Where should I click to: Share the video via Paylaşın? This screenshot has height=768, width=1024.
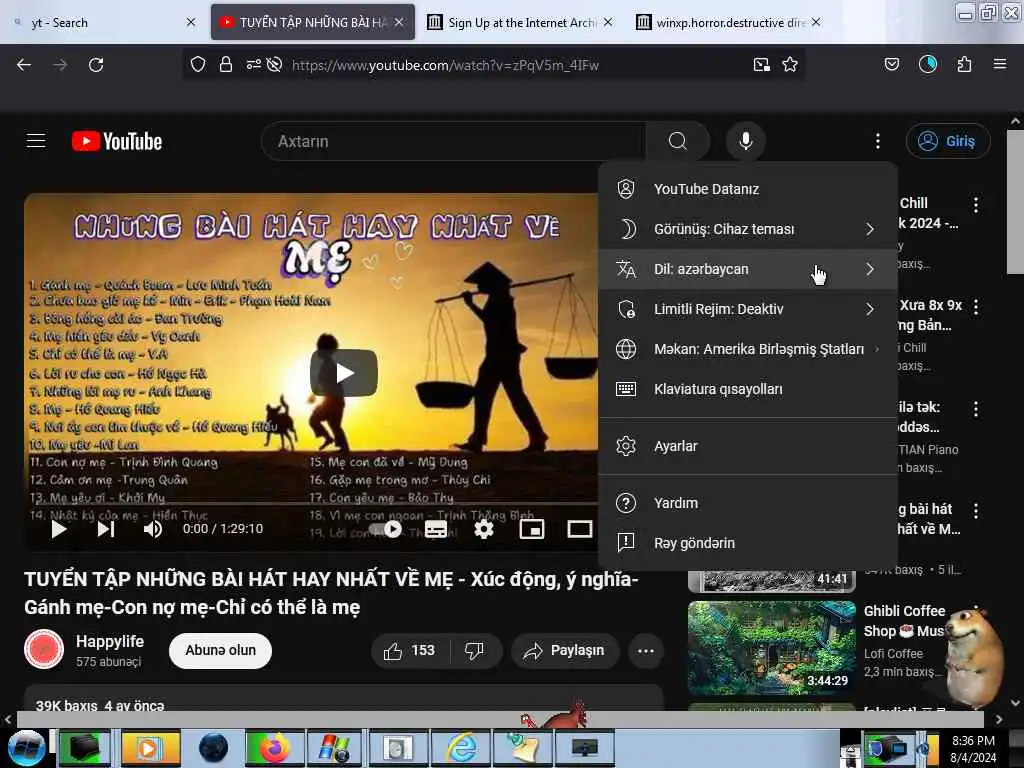(565, 650)
